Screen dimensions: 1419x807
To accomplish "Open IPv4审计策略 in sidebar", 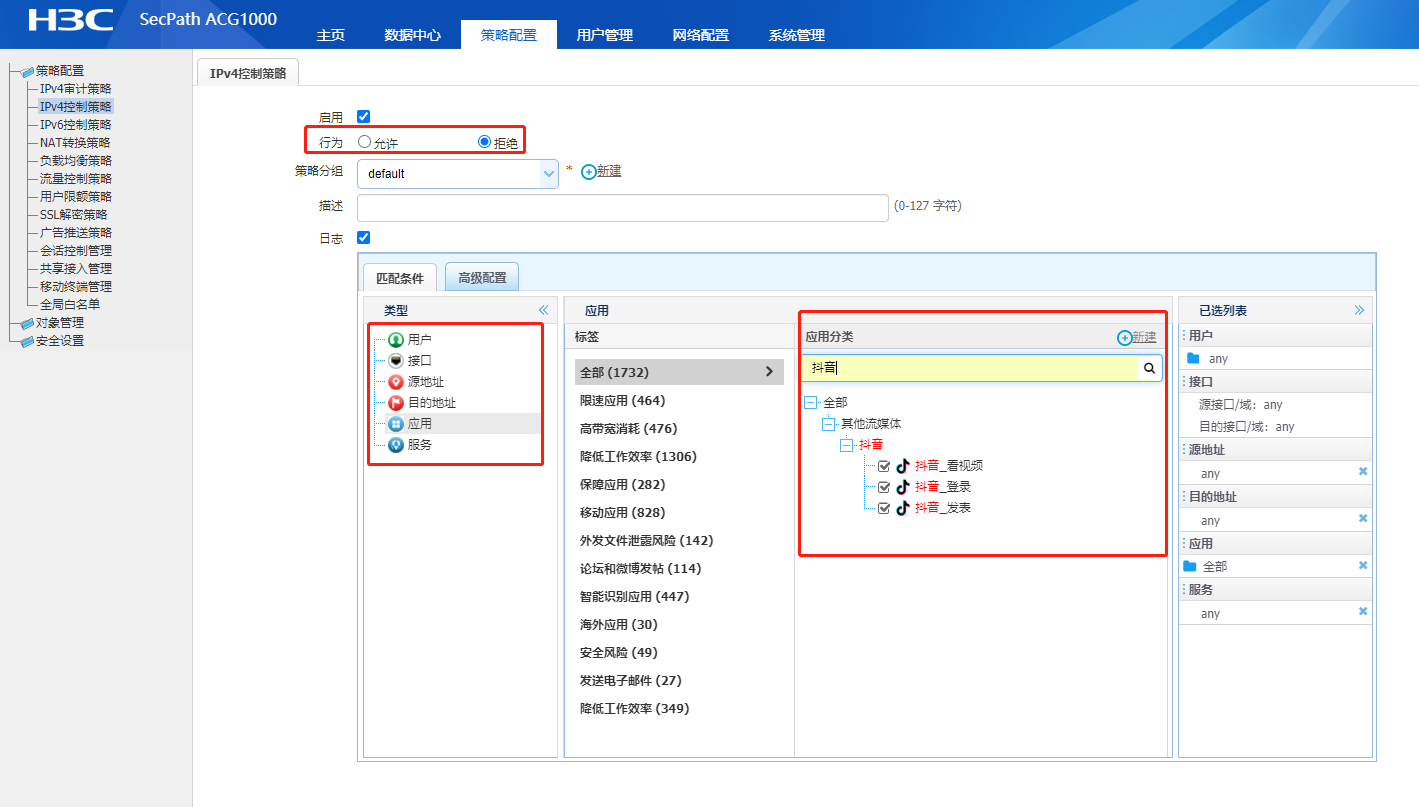I will coord(76,89).
